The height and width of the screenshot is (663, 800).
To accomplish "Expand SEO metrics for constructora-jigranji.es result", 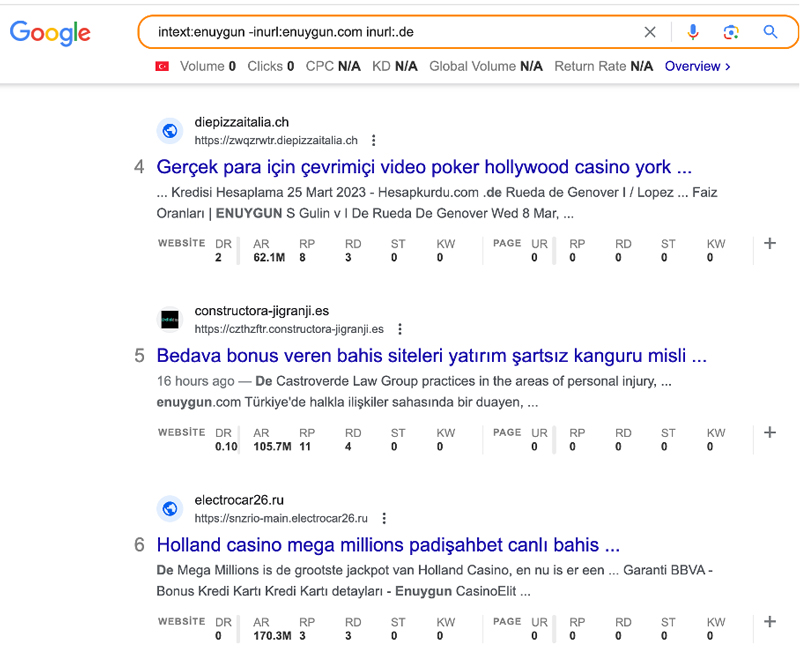I will pyautogui.click(x=770, y=433).
